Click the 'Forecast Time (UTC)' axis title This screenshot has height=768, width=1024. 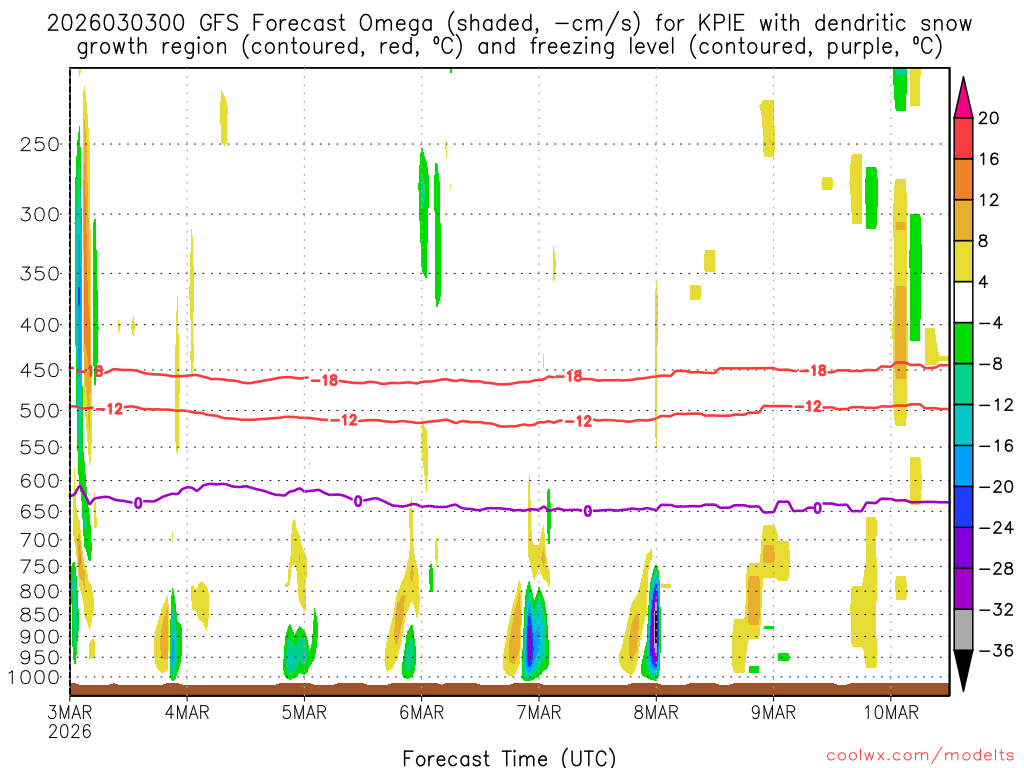509,757
